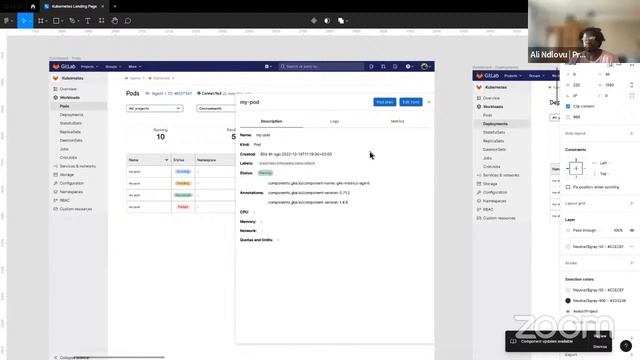The height and width of the screenshot is (360, 640).
Task: Enable Fix position when scrolling
Action: pyautogui.click(x=568, y=187)
